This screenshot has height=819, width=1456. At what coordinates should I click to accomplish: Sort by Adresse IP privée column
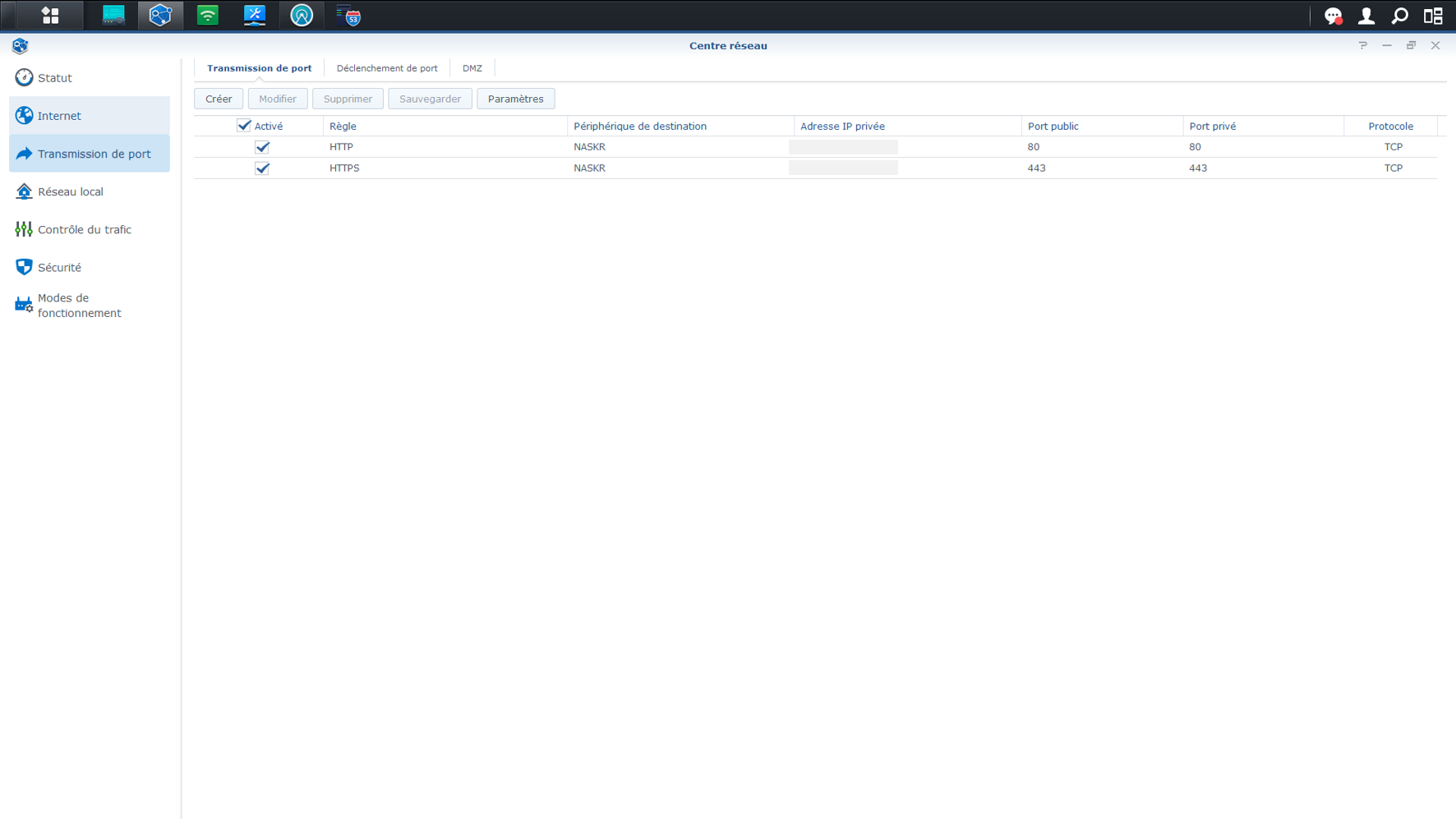(908, 126)
